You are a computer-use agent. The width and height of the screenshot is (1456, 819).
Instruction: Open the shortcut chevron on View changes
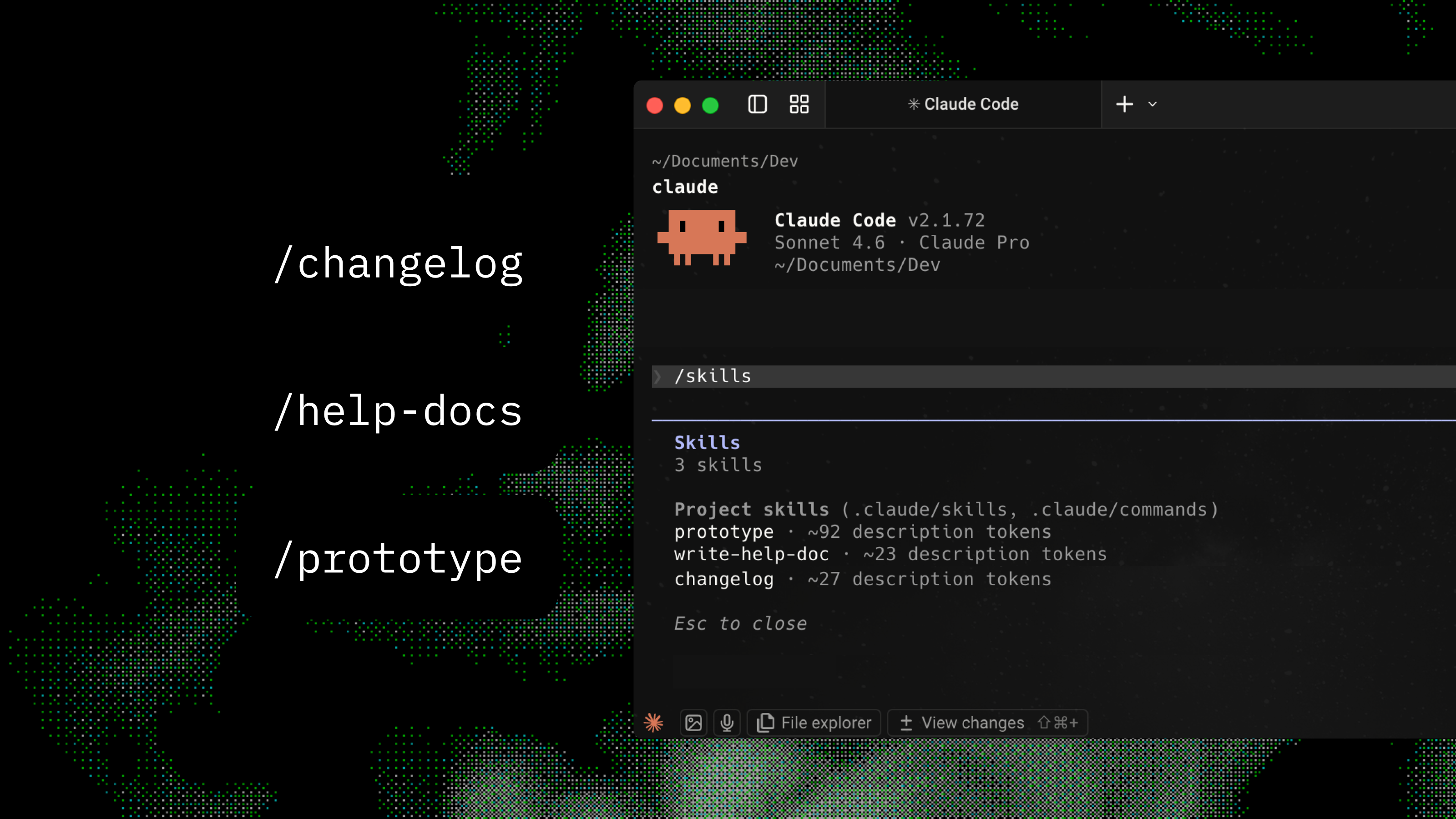coord(1057,723)
